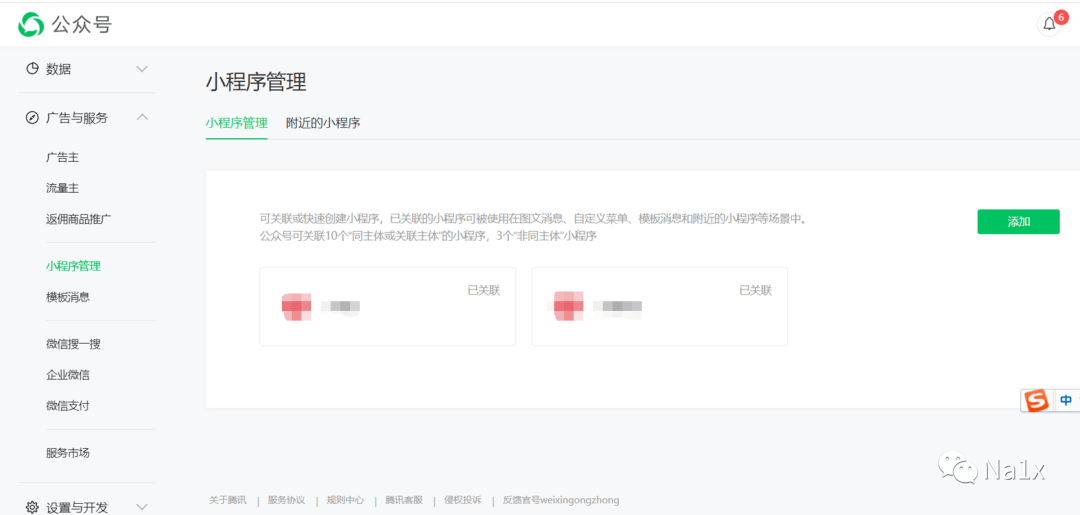Select the 小程序管理 tab
This screenshot has height=515, width=1080.
236,123
